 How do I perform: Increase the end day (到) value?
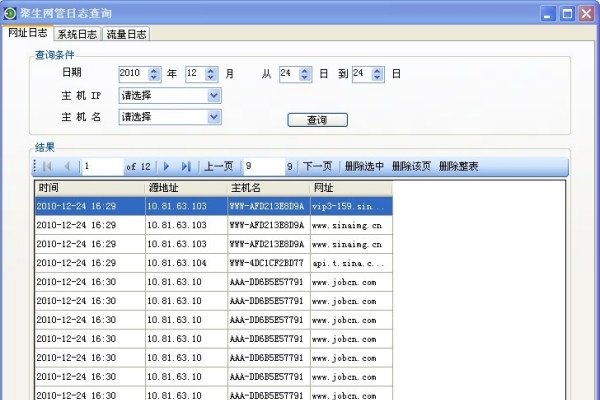coord(377,70)
